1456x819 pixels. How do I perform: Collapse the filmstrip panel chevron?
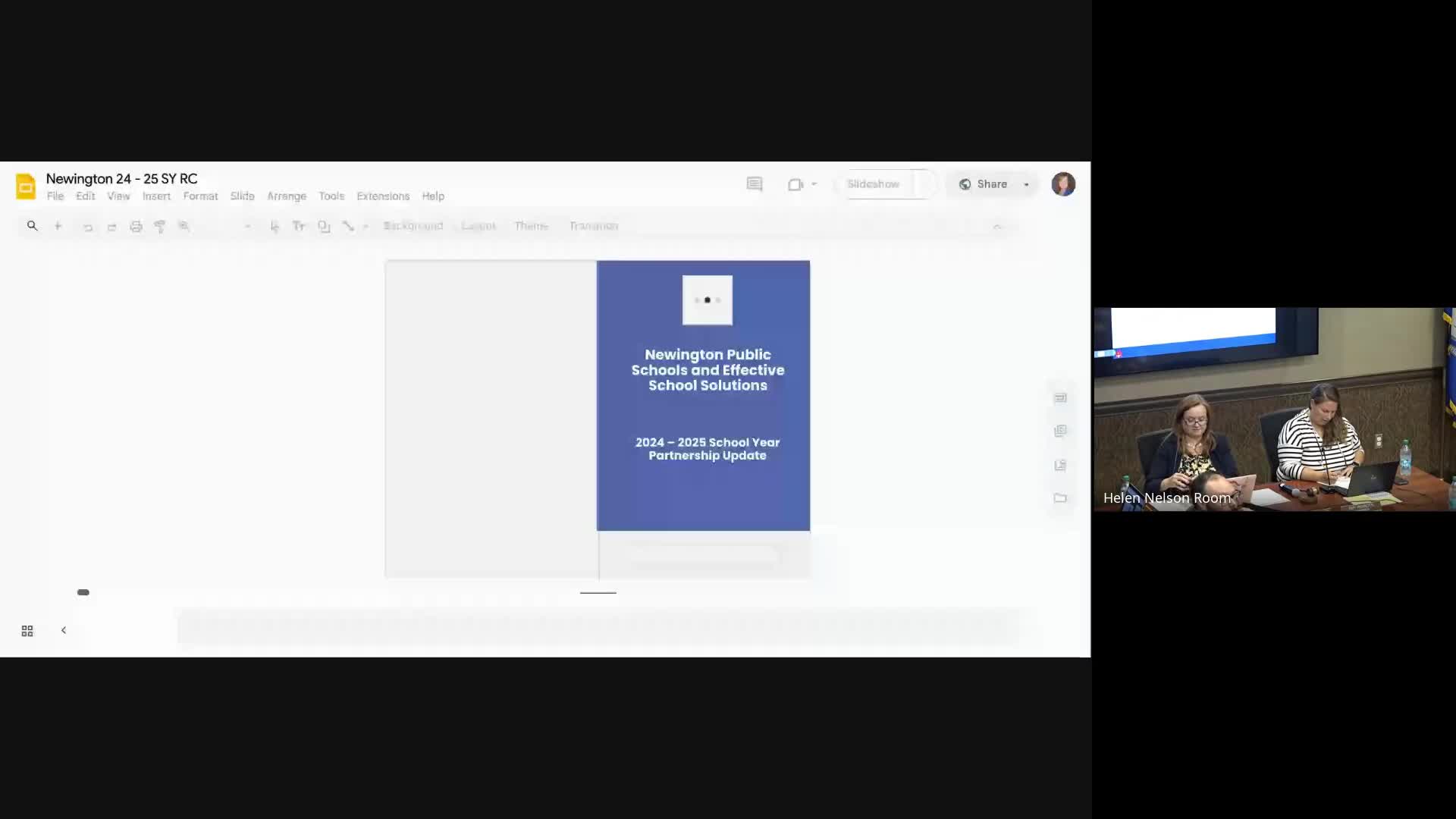64,630
